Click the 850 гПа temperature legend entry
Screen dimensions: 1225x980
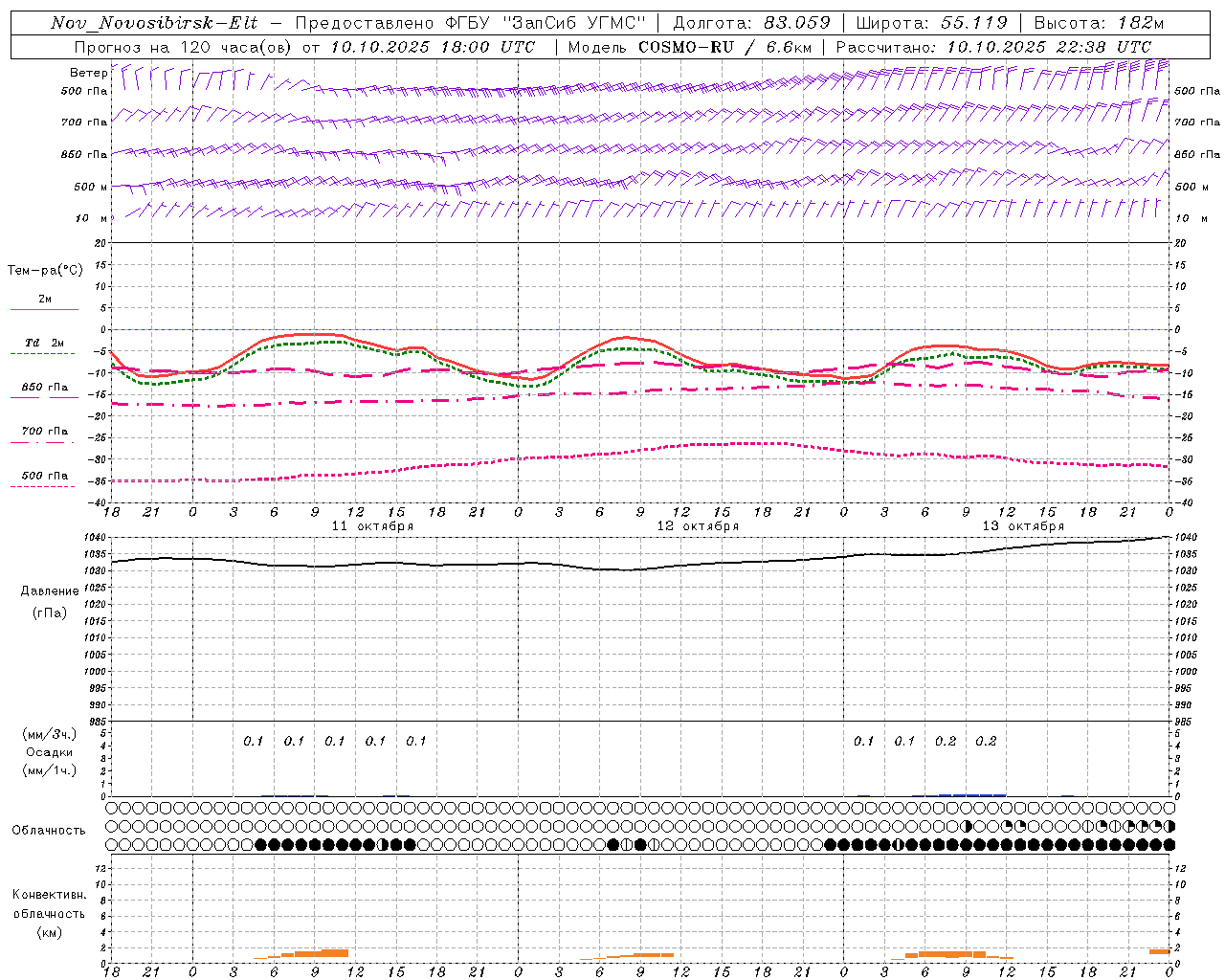45,388
